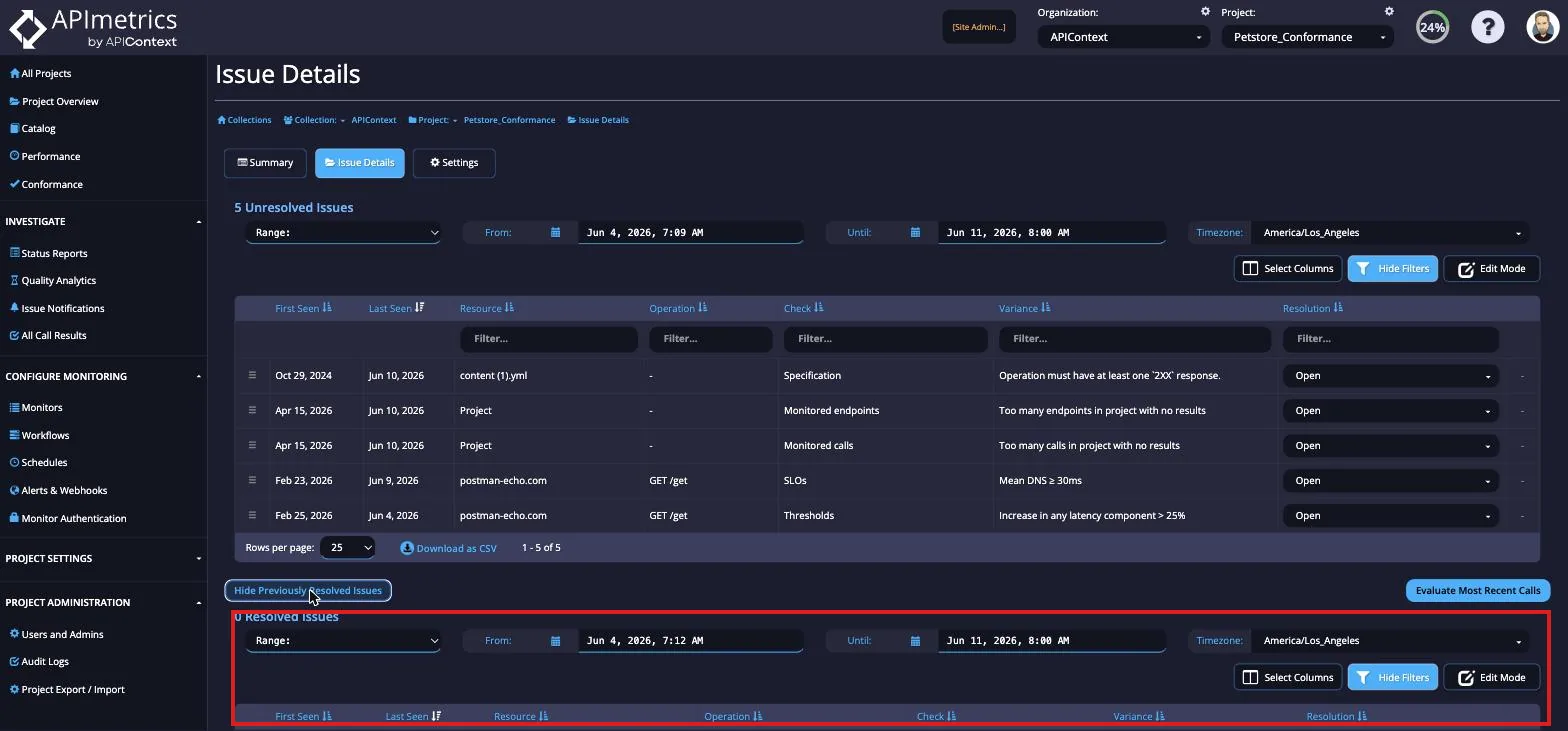The width and height of the screenshot is (1568, 731).
Task: Open Issue Notifications
Action: pos(56,308)
